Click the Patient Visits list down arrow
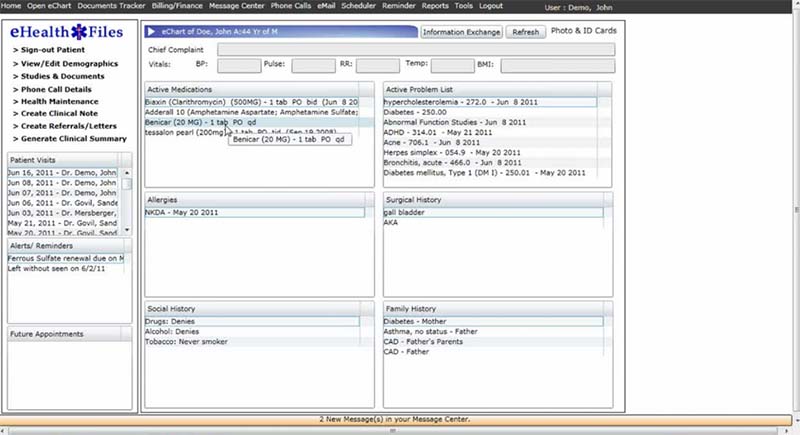 pos(127,230)
